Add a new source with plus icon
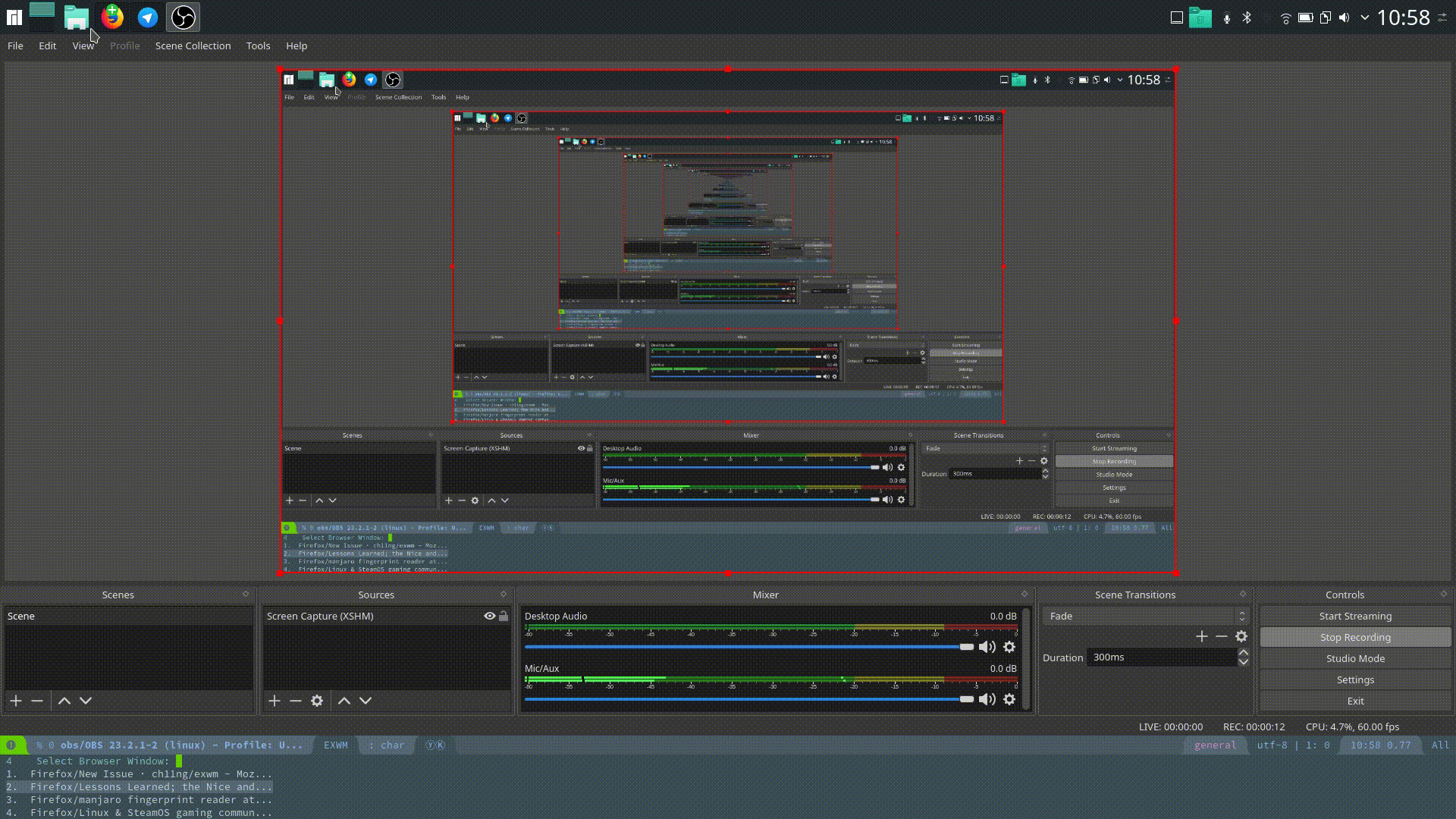Viewport: 1456px width, 819px height. tap(275, 701)
